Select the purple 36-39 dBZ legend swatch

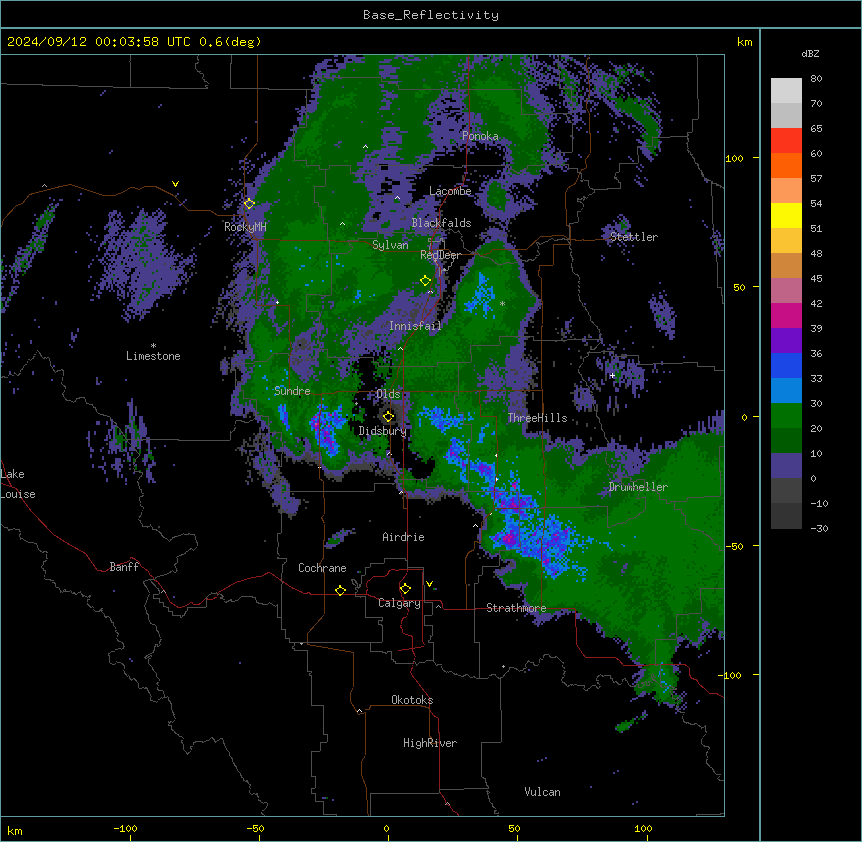click(786, 341)
